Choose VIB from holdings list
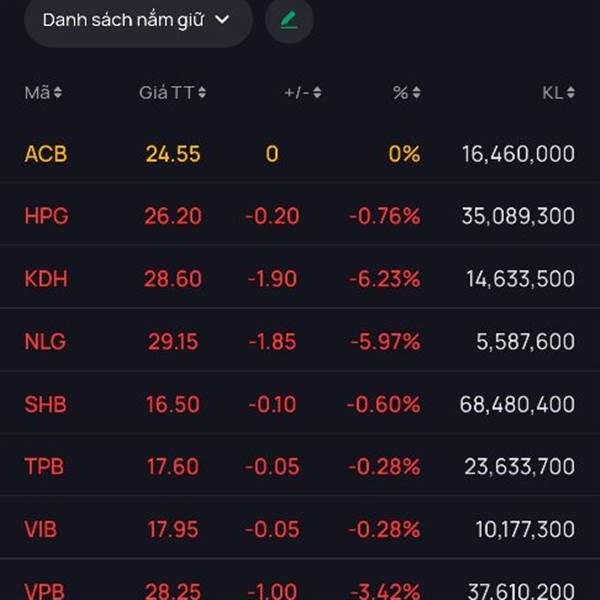600x600 pixels. tap(43, 530)
